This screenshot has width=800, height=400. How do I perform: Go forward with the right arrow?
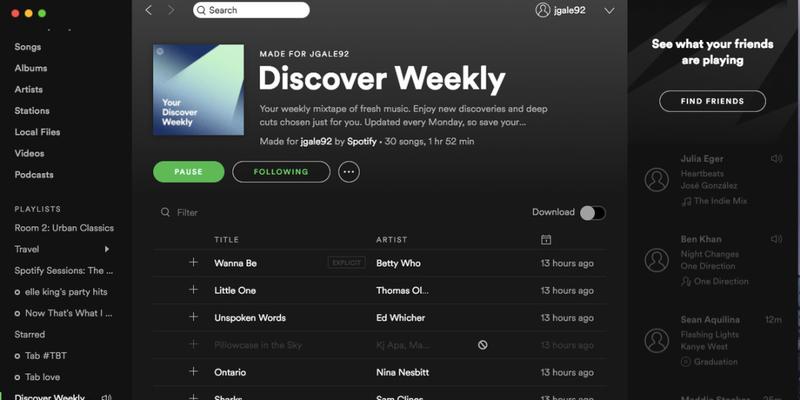pos(171,10)
